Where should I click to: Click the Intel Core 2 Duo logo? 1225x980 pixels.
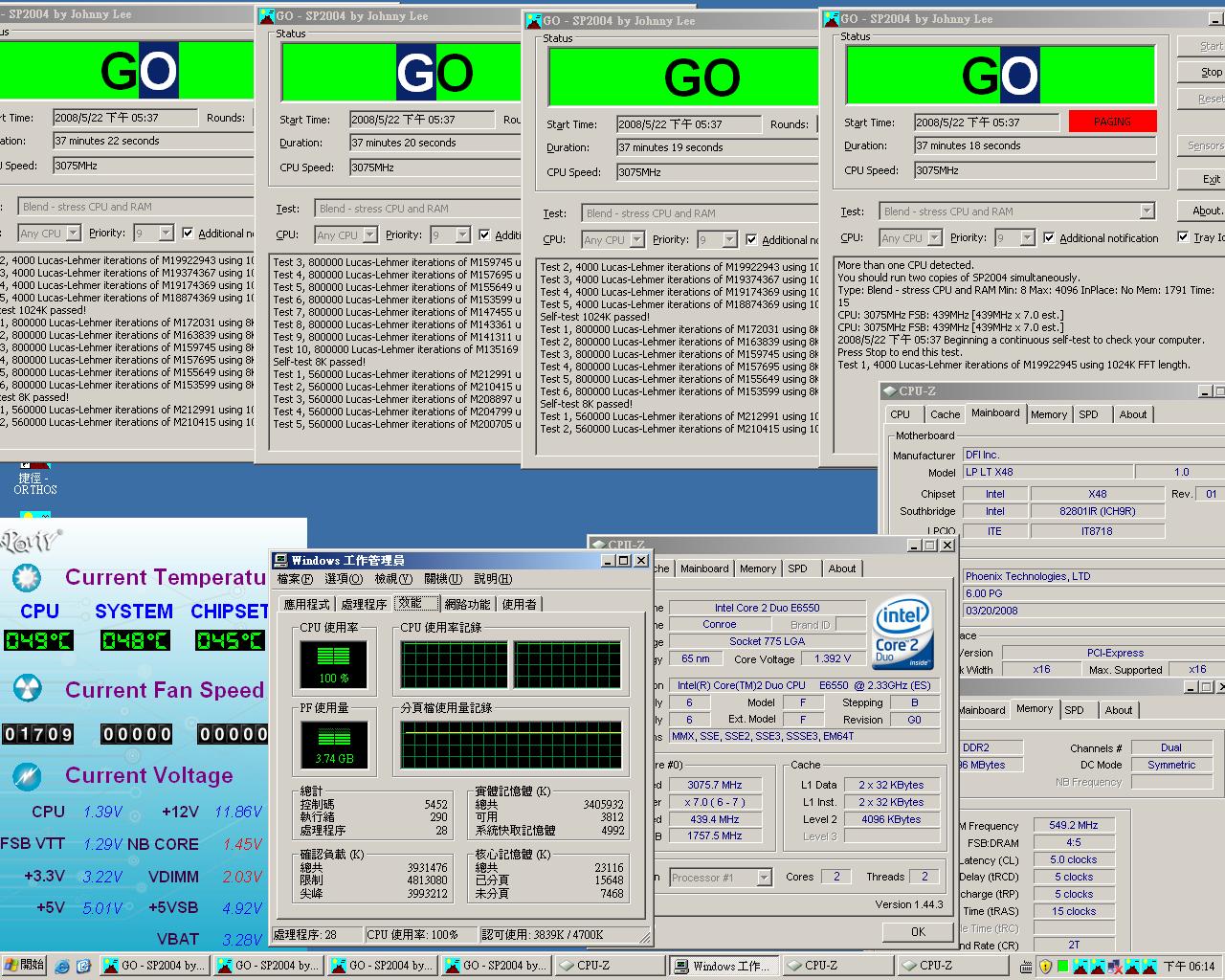click(x=902, y=635)
